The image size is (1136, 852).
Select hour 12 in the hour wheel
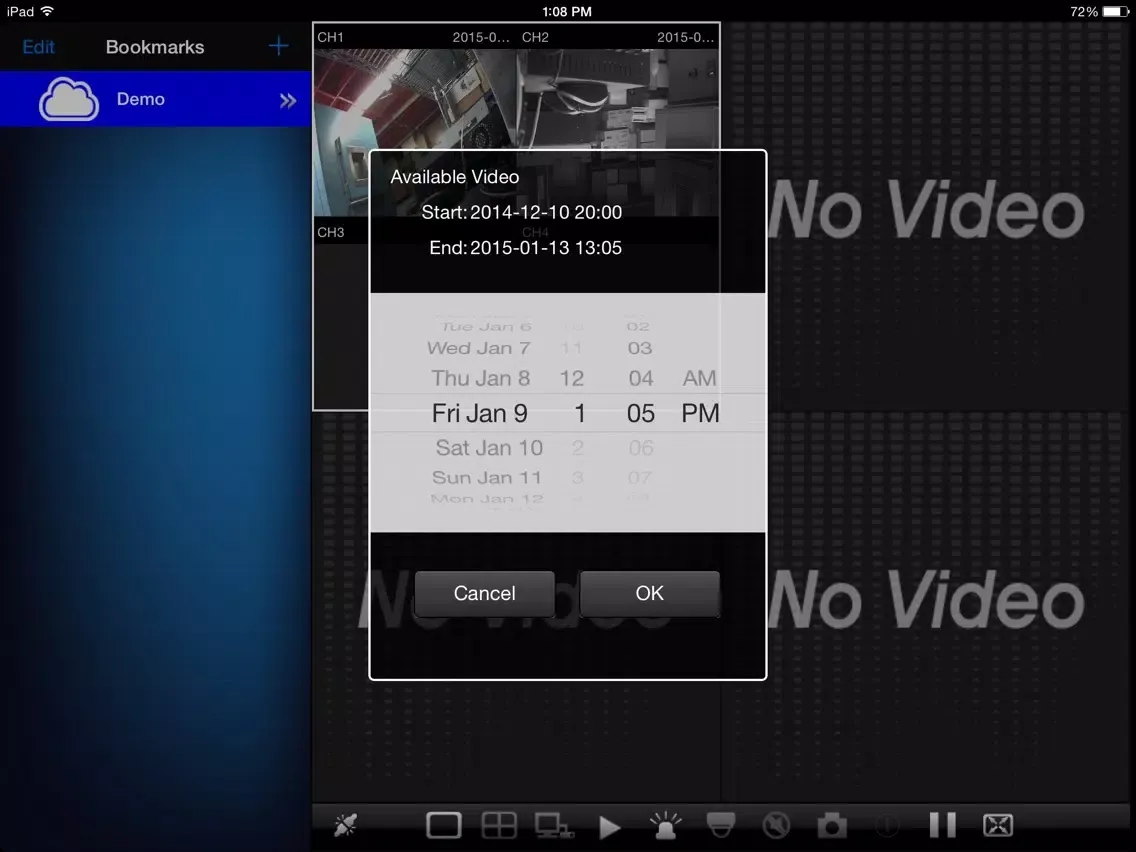coord(572,378)
